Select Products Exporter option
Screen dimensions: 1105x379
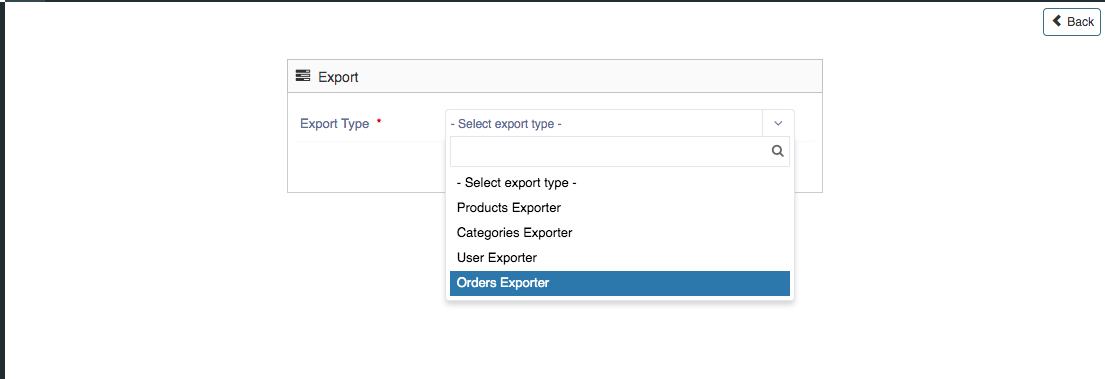(x=619, y=208)
